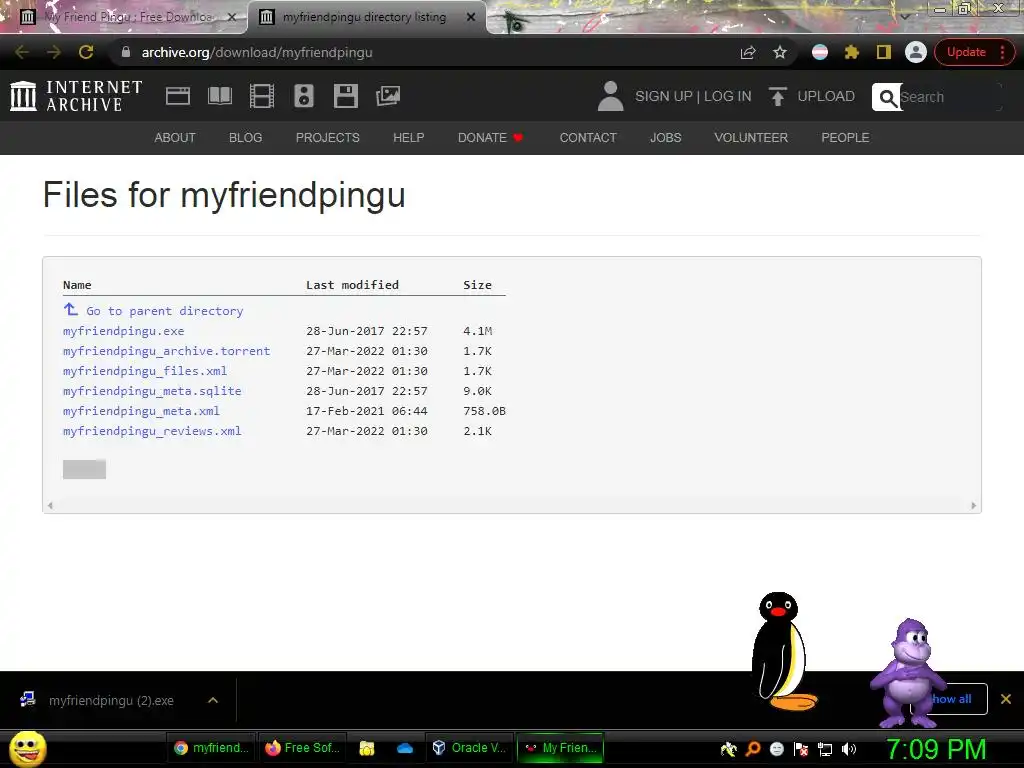The image size is (1024, 768).
Task: Switch to Chrome myfriend... taskbar button
Action: click(x=211, y=748)
